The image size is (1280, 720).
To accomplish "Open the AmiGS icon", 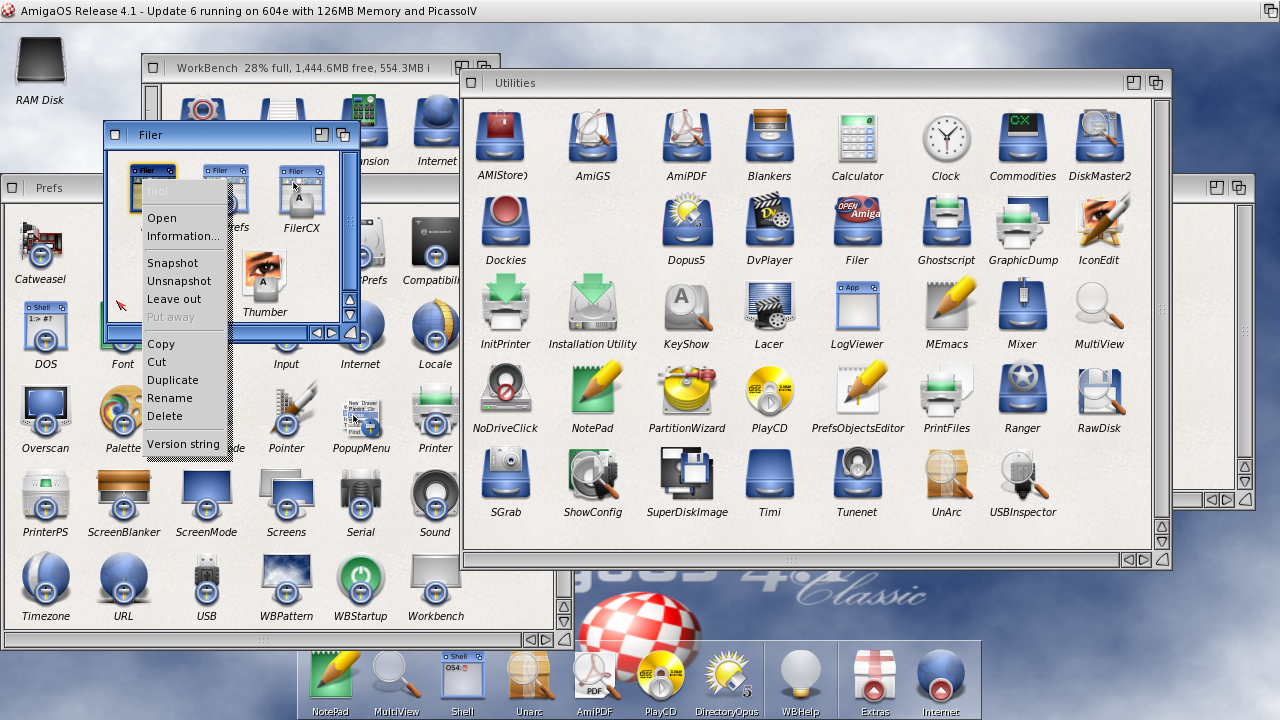I will (592, 137).
